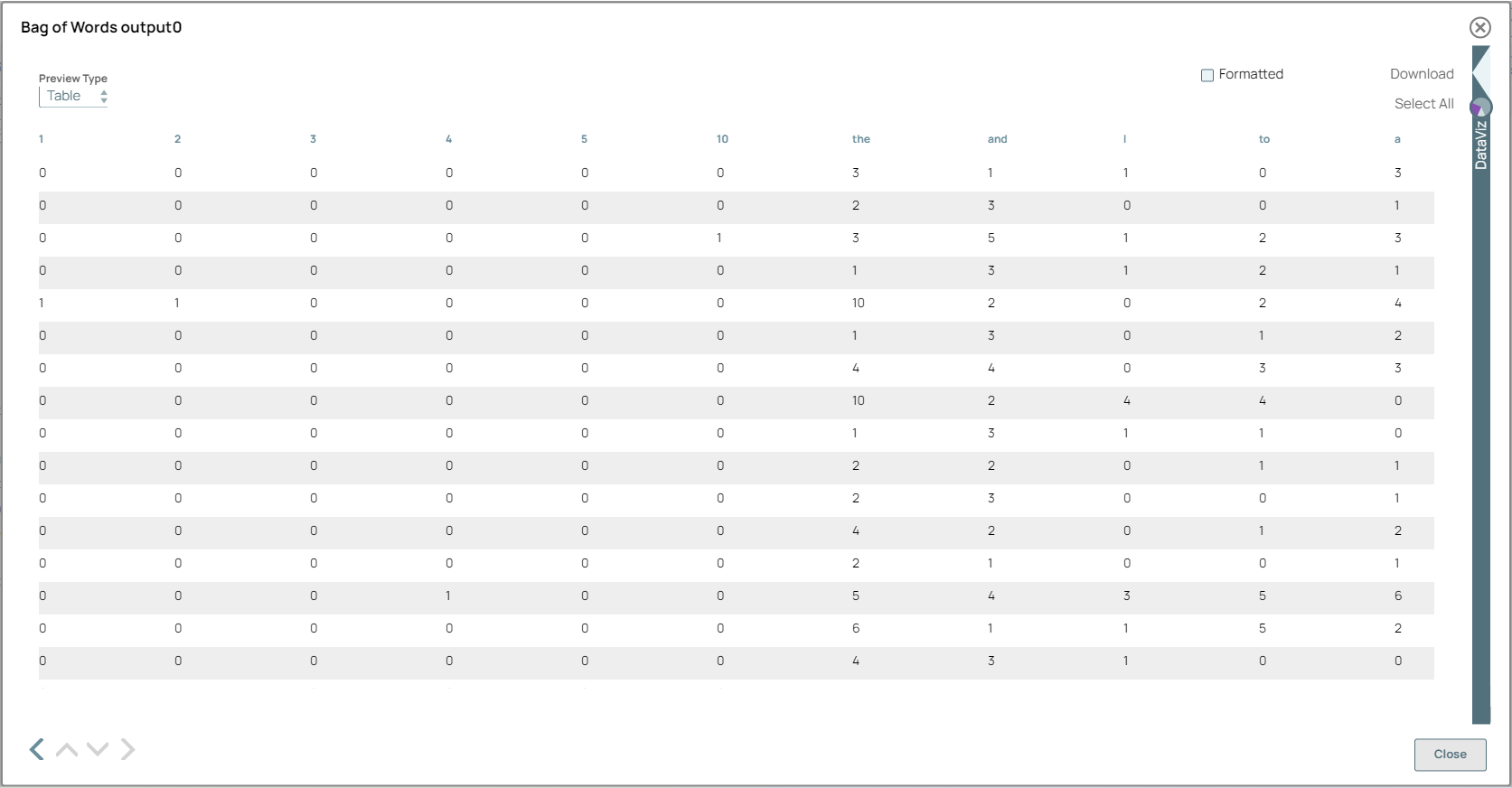Click the down arrow navigation icon

point(98,749)
